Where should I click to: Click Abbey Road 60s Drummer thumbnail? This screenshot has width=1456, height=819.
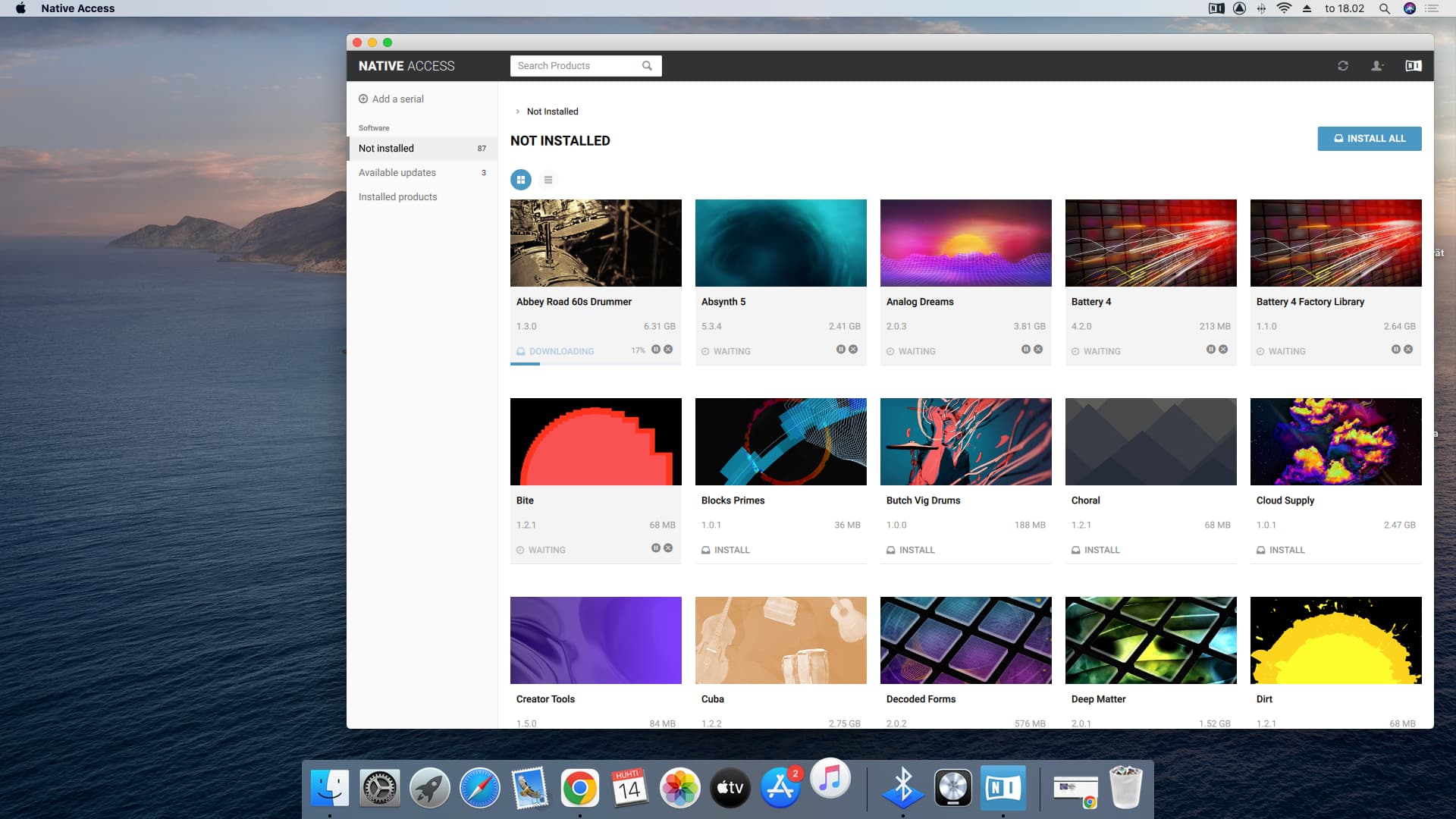click(x=596, y=243)
